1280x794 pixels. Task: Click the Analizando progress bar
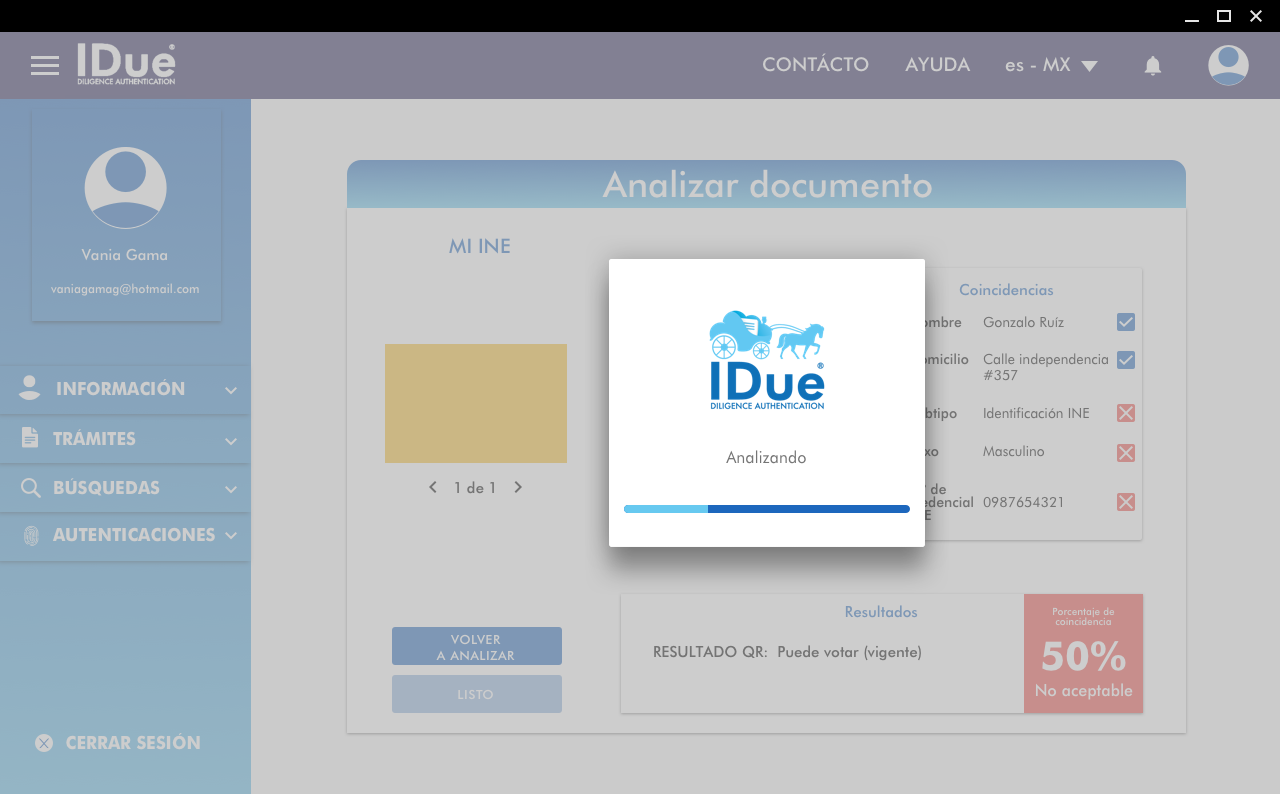click(767, 509)
